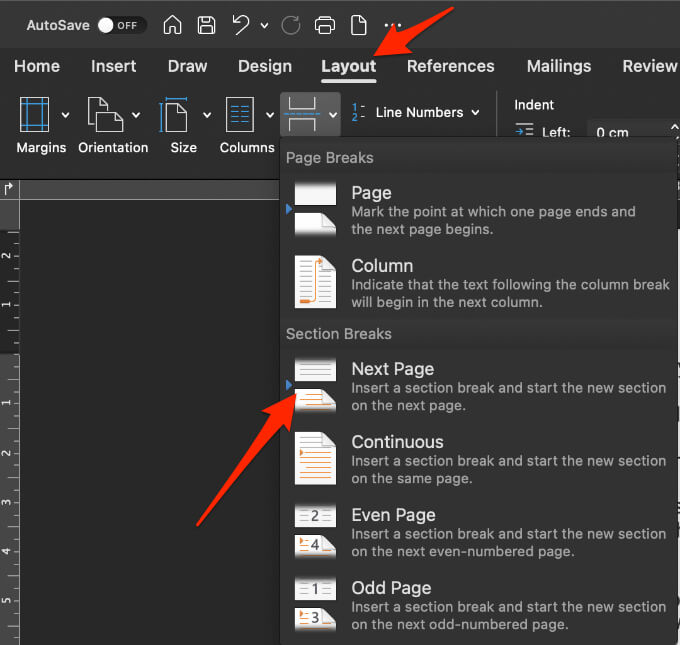Click the New Document icon
Viewport: 680px width, 645px height.
pyautogui.click(x=357, y=25)
